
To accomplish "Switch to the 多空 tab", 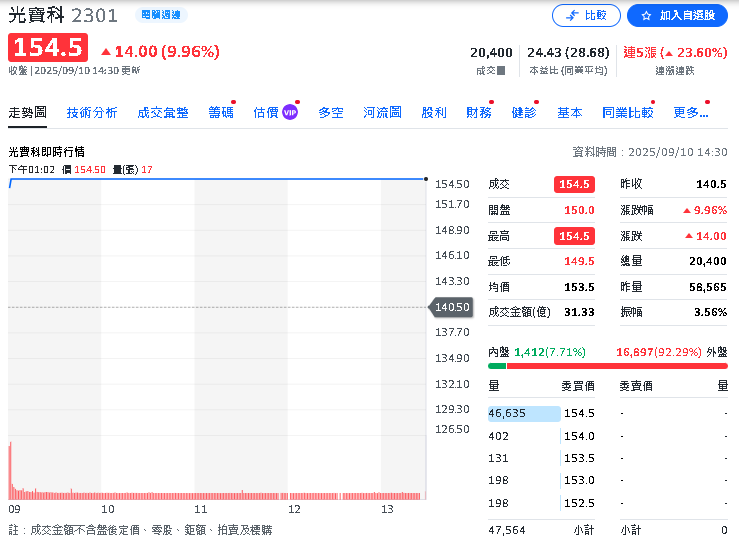I will (331, 113).
